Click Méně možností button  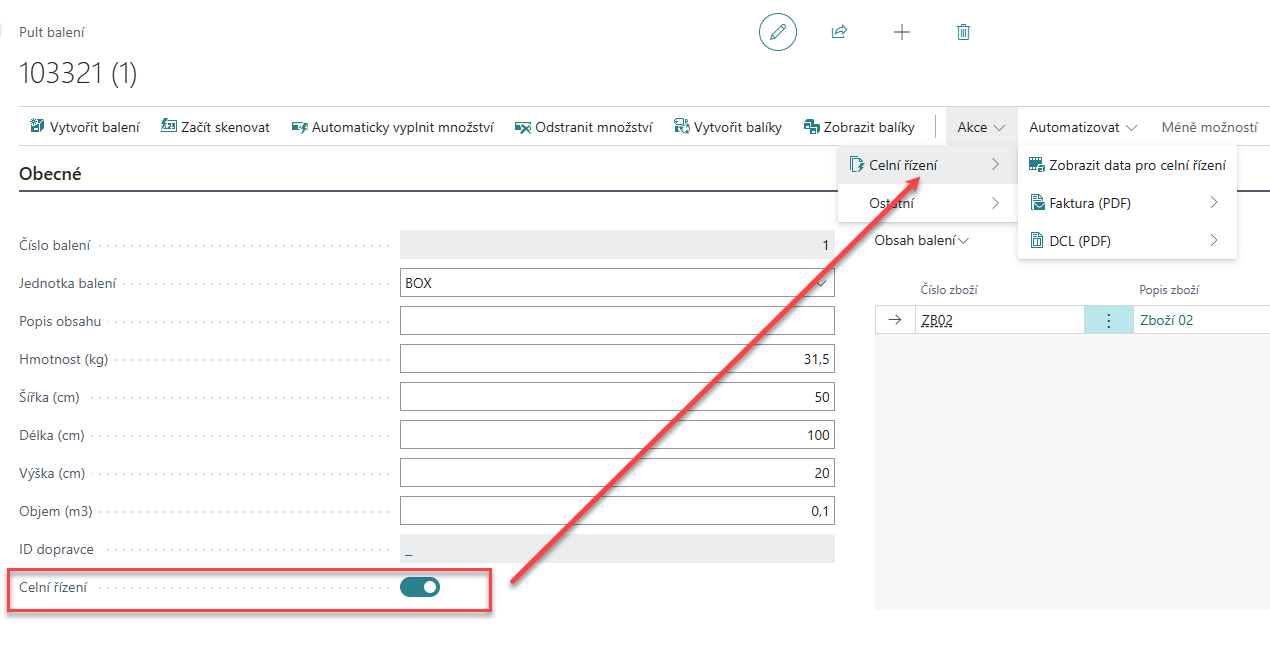[1209, 127]
